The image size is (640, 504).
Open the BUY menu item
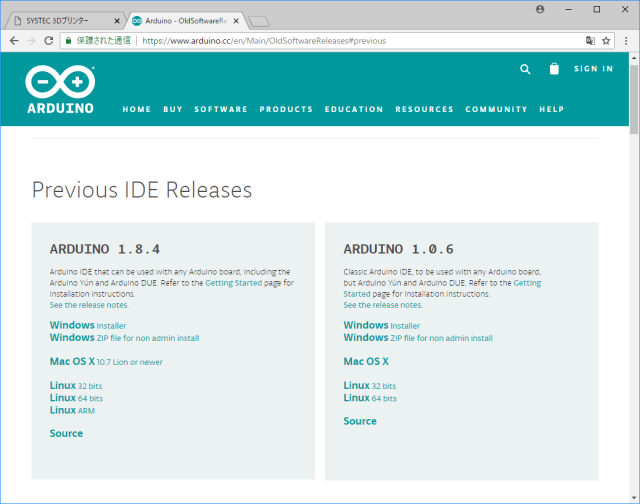[173, 109]
